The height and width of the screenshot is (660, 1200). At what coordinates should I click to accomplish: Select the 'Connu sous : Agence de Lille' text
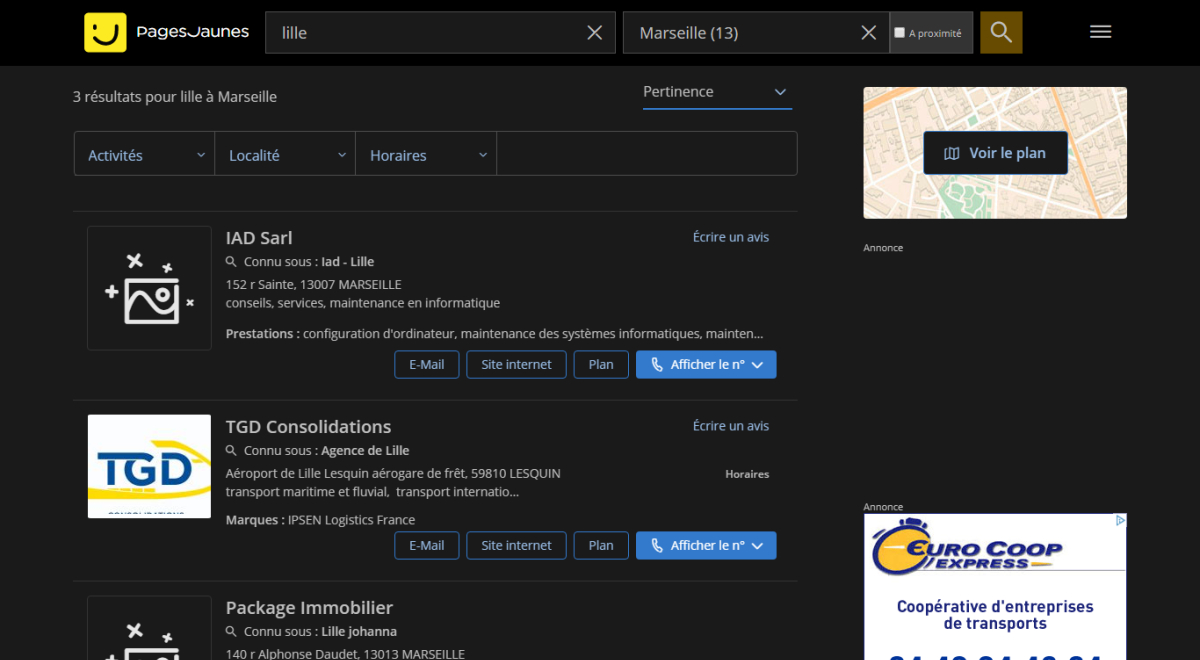coord(327,450)
